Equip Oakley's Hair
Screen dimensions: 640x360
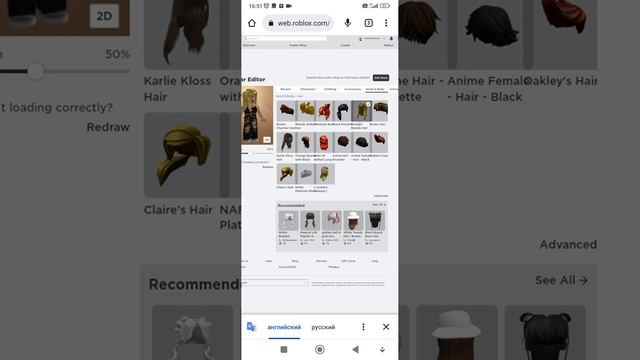(x=380, y=142)
